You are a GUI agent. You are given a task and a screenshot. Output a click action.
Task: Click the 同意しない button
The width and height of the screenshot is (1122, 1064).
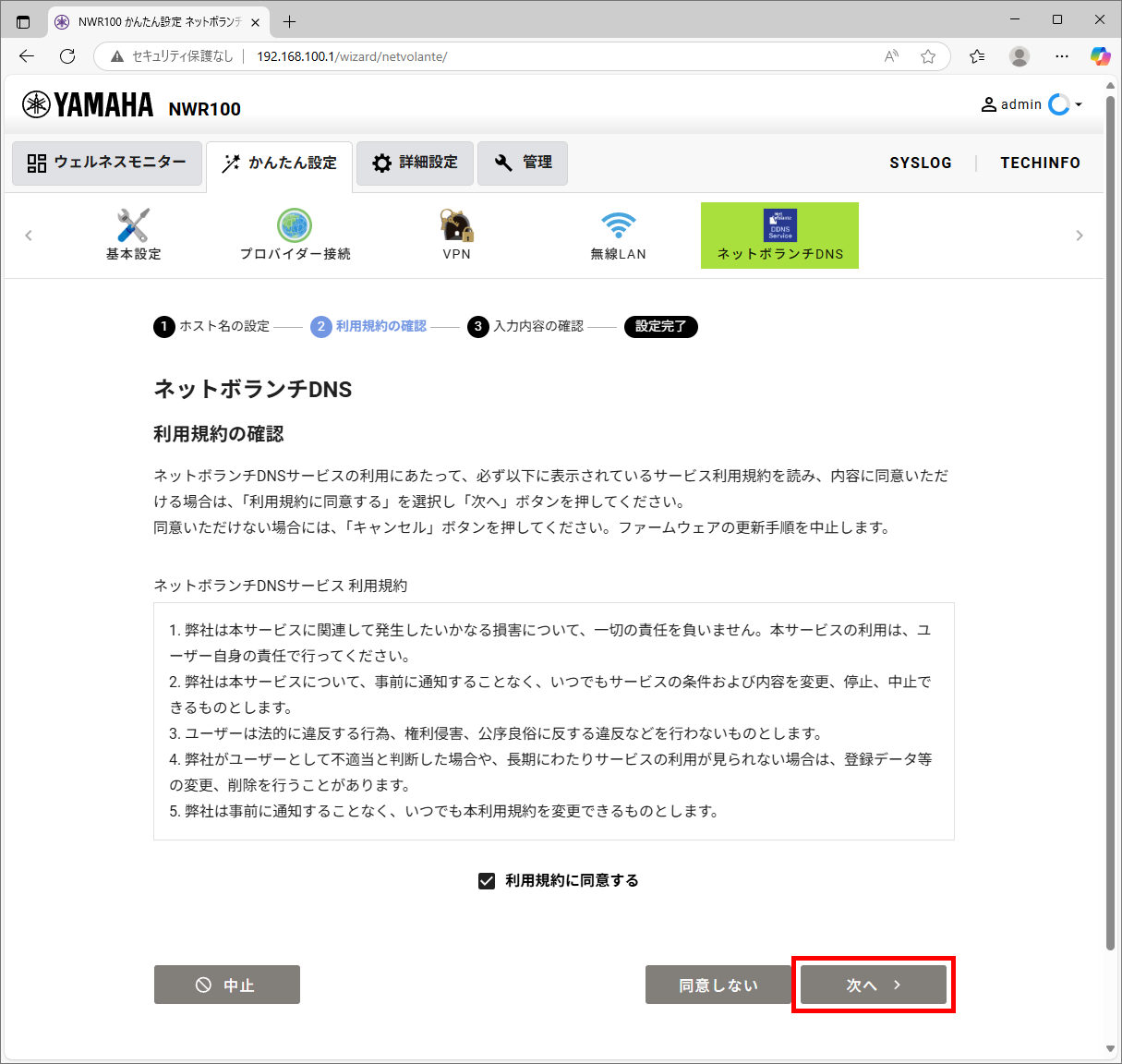click(718, 985)
